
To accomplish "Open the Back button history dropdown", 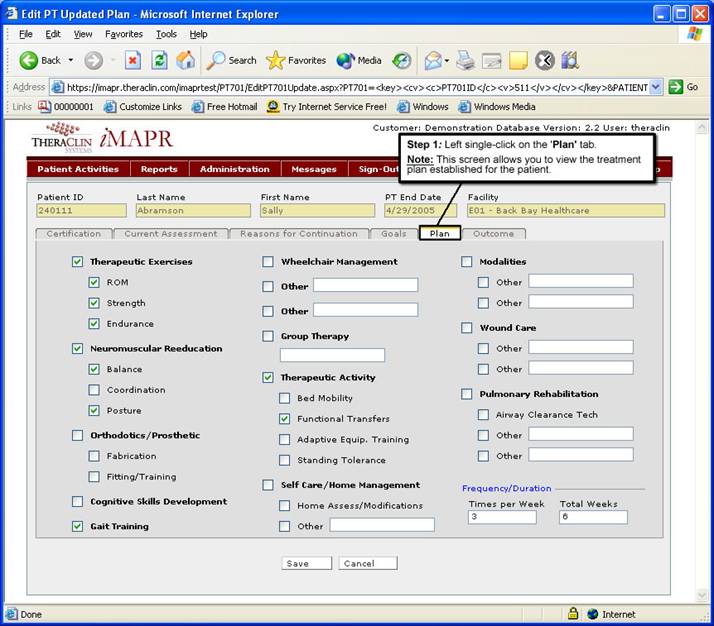I will 70,60.
